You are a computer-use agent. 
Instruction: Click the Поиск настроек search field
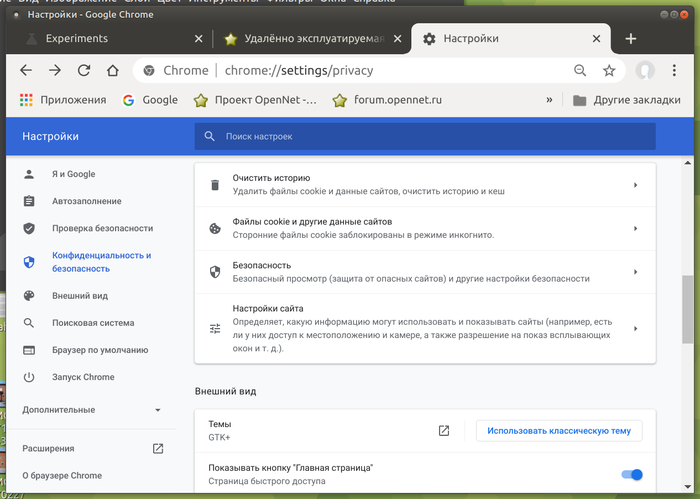coord(425,136)
